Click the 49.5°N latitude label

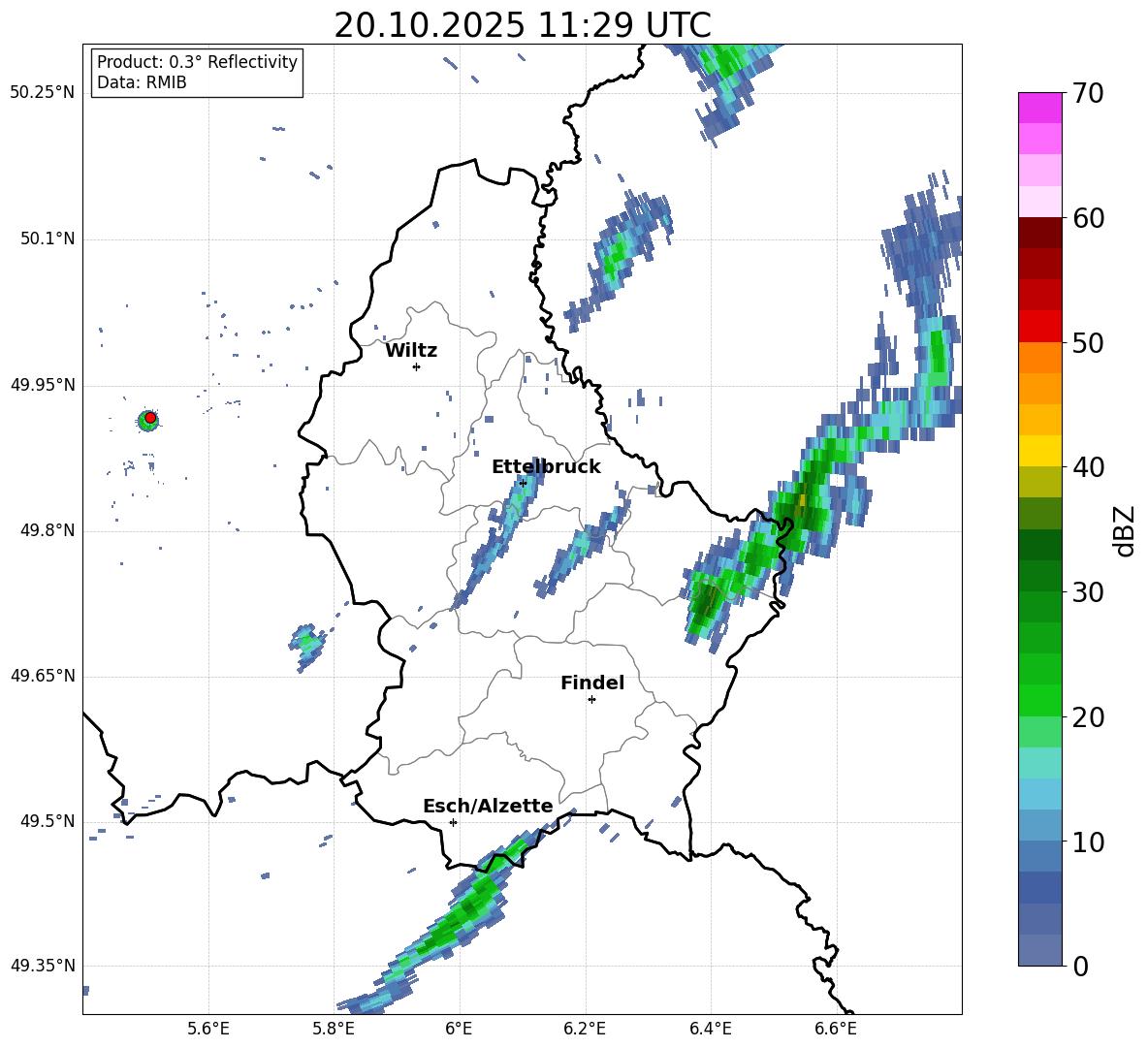tap(47, 821)
